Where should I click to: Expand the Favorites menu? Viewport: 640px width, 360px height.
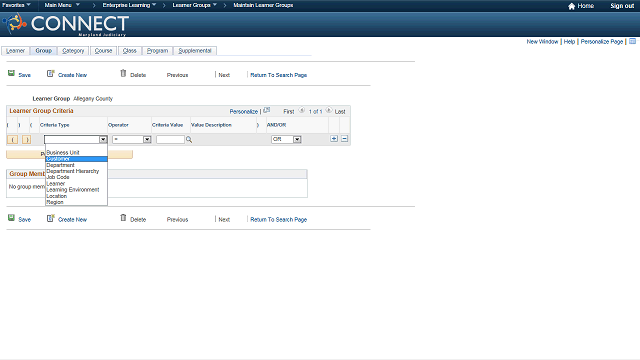pyautogui.click(x=16, y=5)
